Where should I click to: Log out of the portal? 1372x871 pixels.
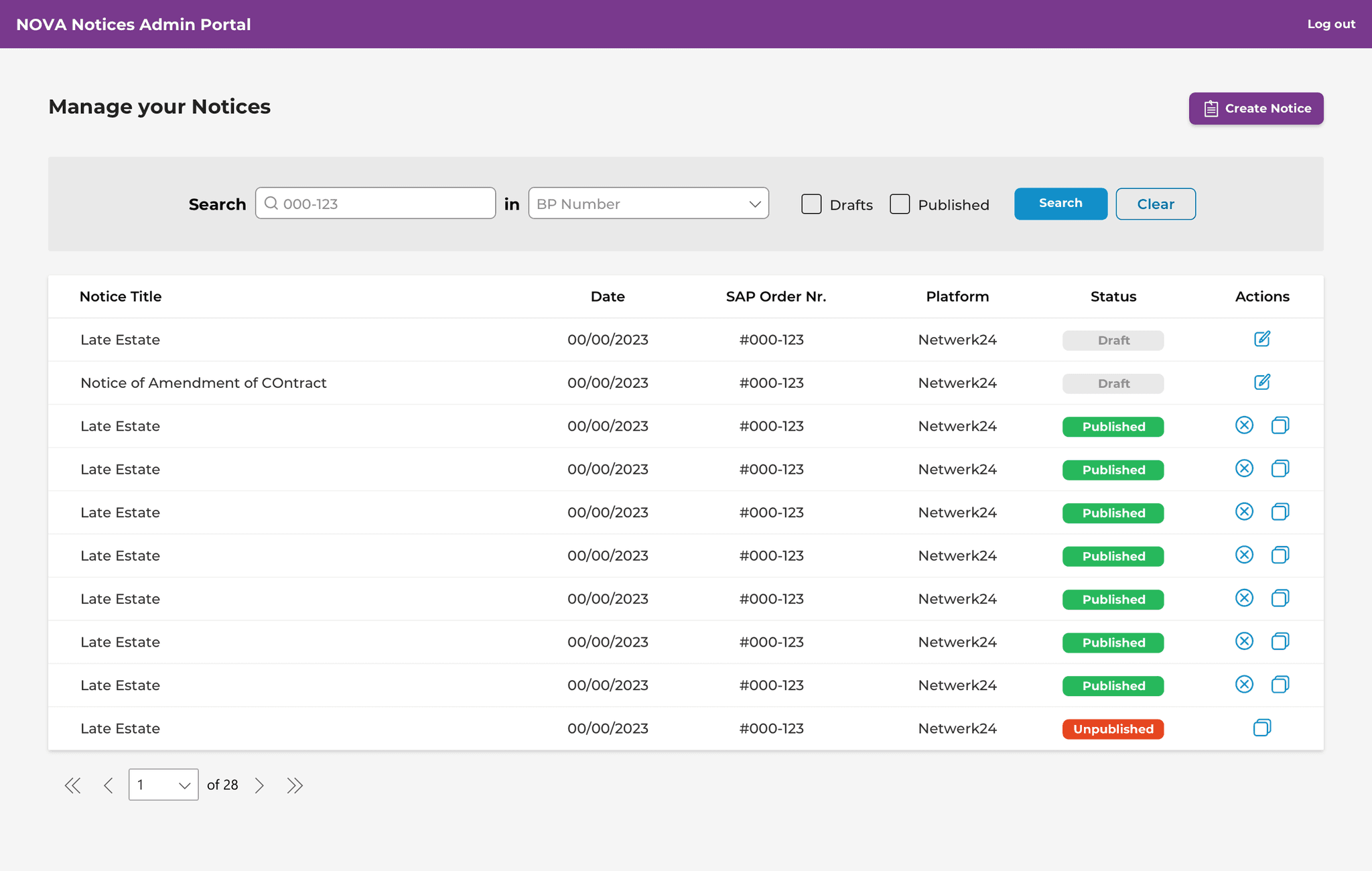pos(1330,24)
